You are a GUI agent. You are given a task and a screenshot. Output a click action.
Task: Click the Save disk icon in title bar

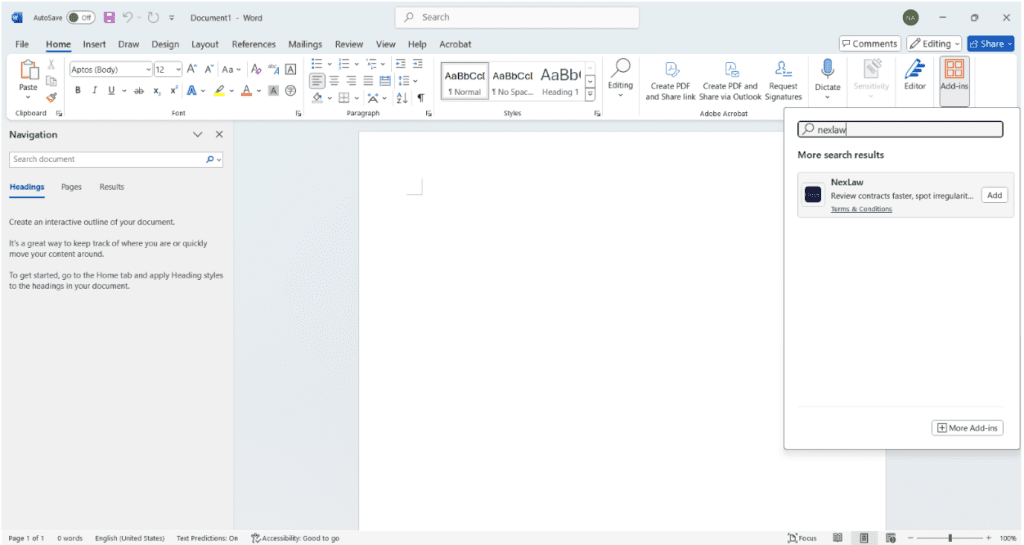109,18
